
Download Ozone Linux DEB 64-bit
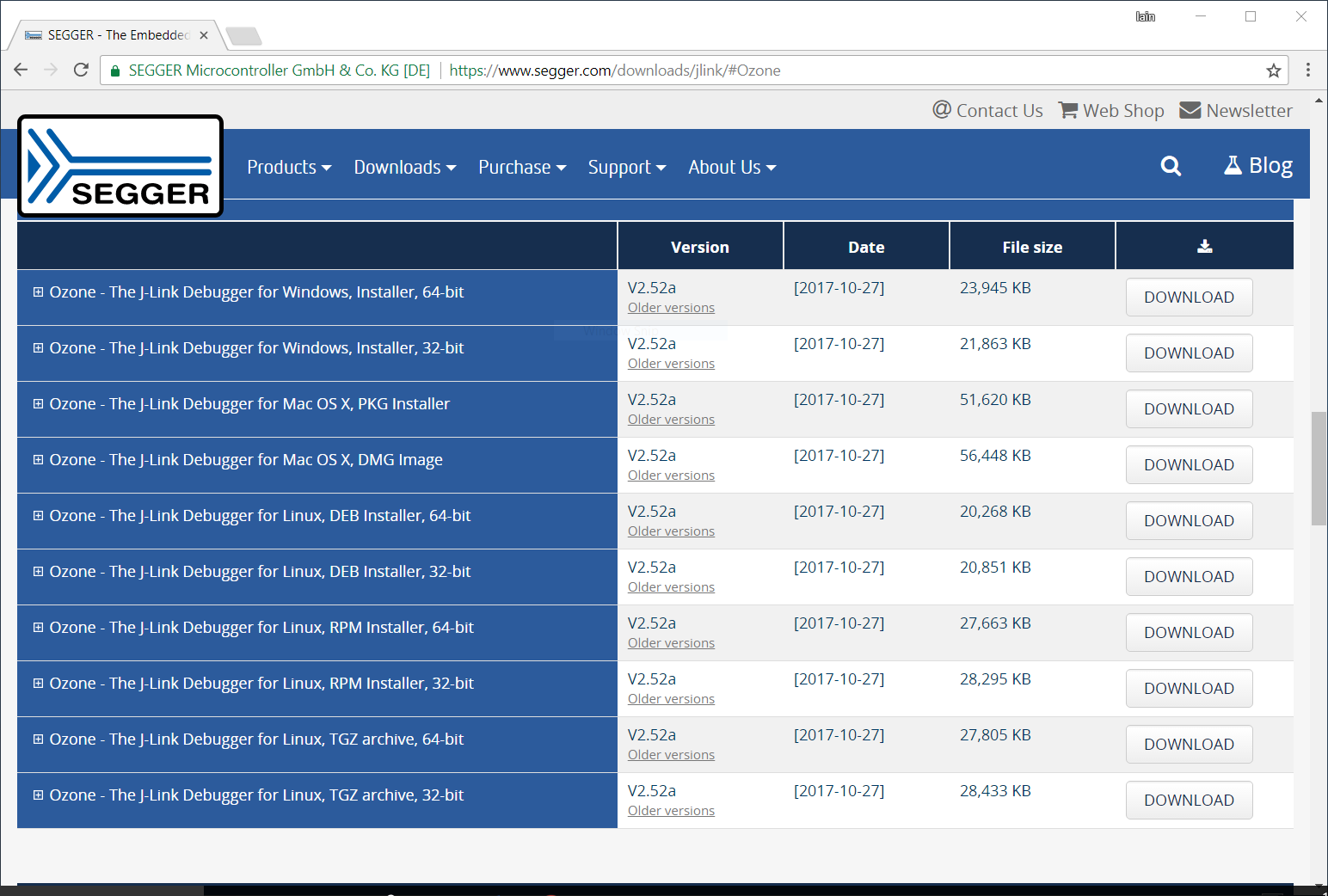pyautogui.click(x=1189, y=521)
